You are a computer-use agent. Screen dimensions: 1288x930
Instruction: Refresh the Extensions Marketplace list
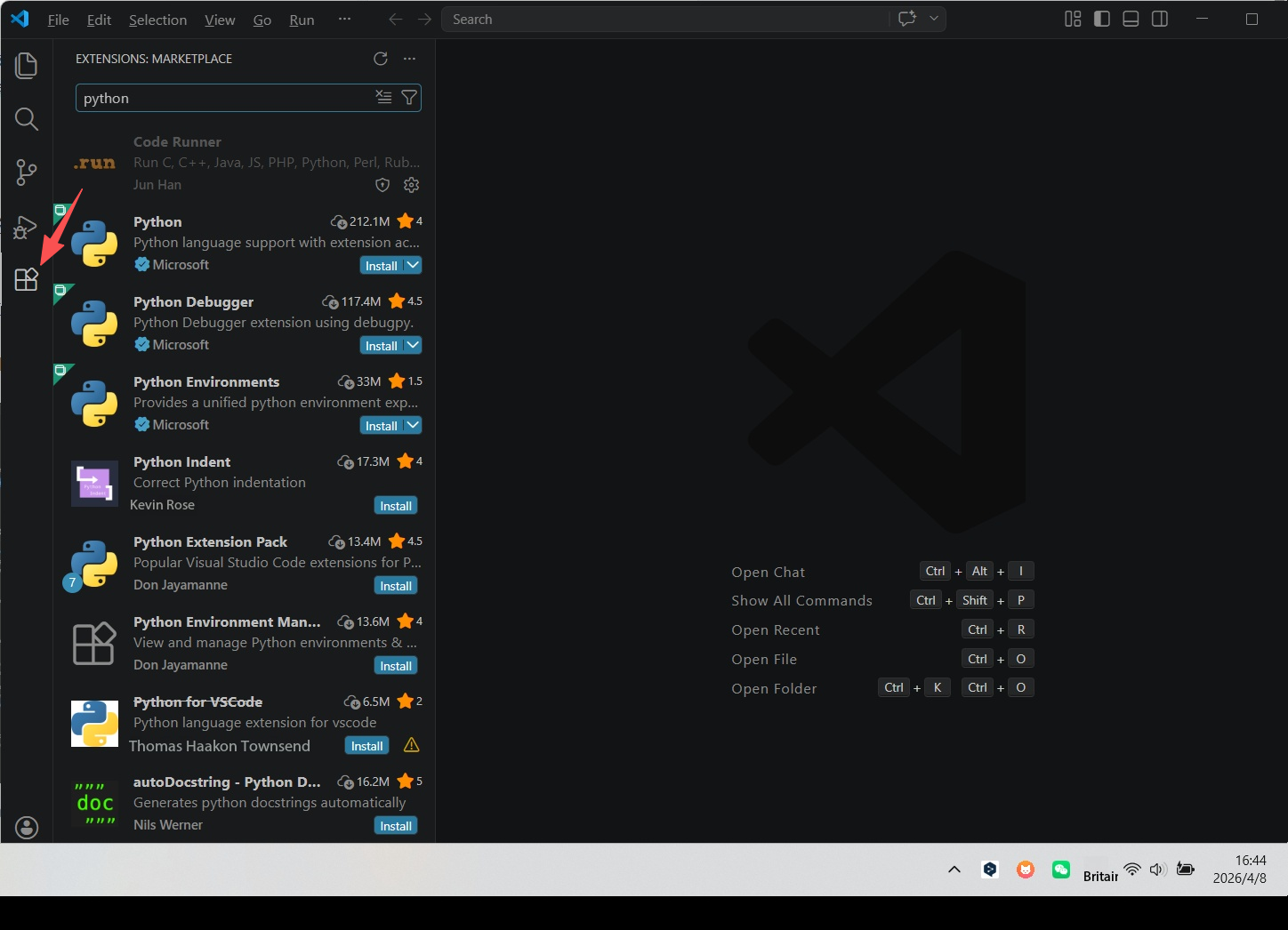pyautogui.click(x=381, y=59)
